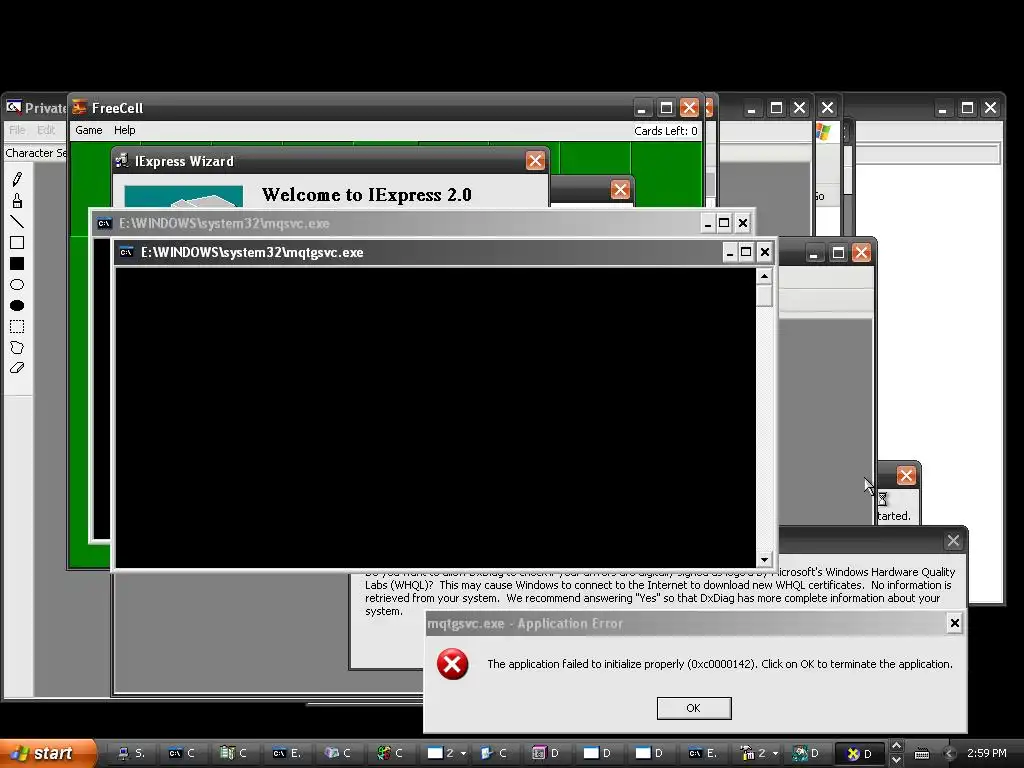Click the red error icon in Application Error
The width and height of the screenshot is (1024, 768).
[x=452, y=664]
